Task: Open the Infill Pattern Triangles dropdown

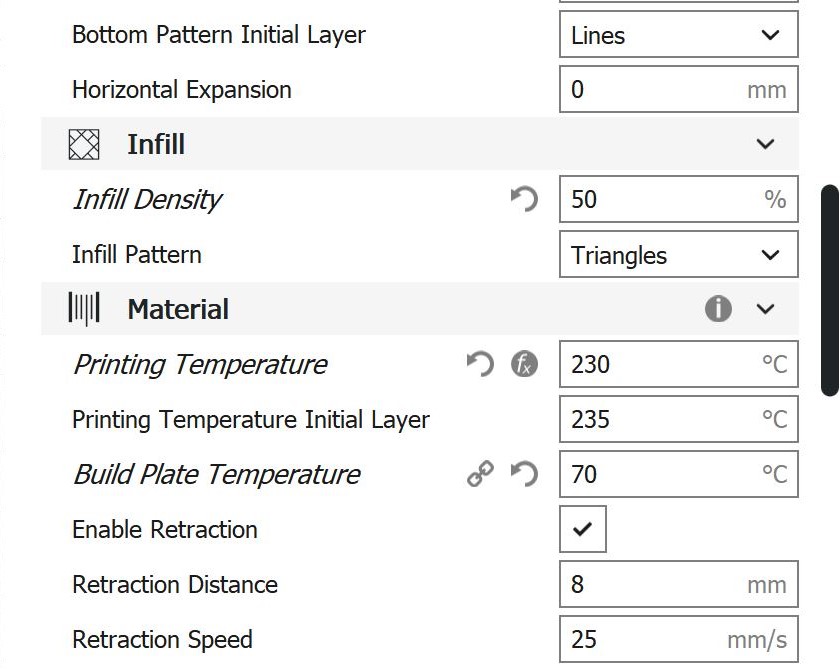Action: point(678,254)
